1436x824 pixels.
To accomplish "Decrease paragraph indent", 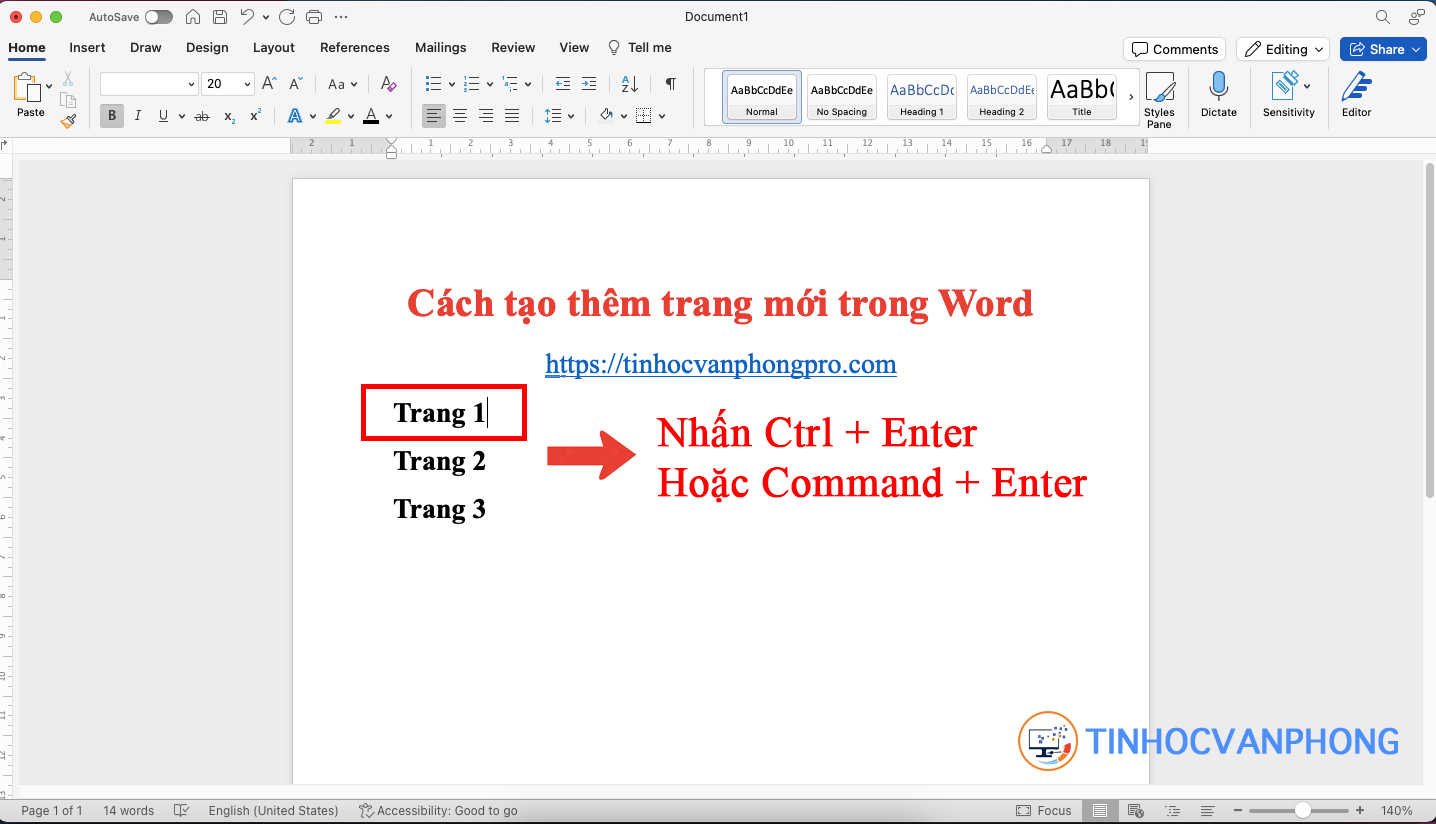I will point(563,84).
